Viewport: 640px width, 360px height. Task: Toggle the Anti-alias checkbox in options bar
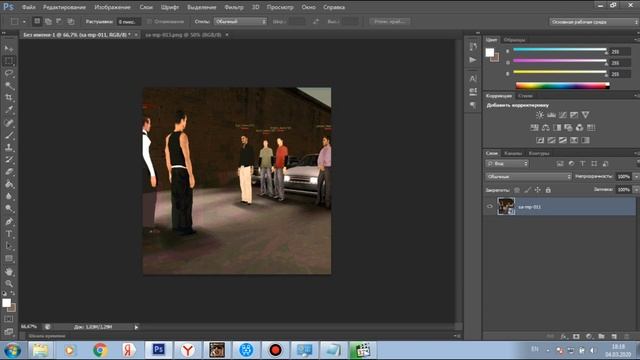149,21
